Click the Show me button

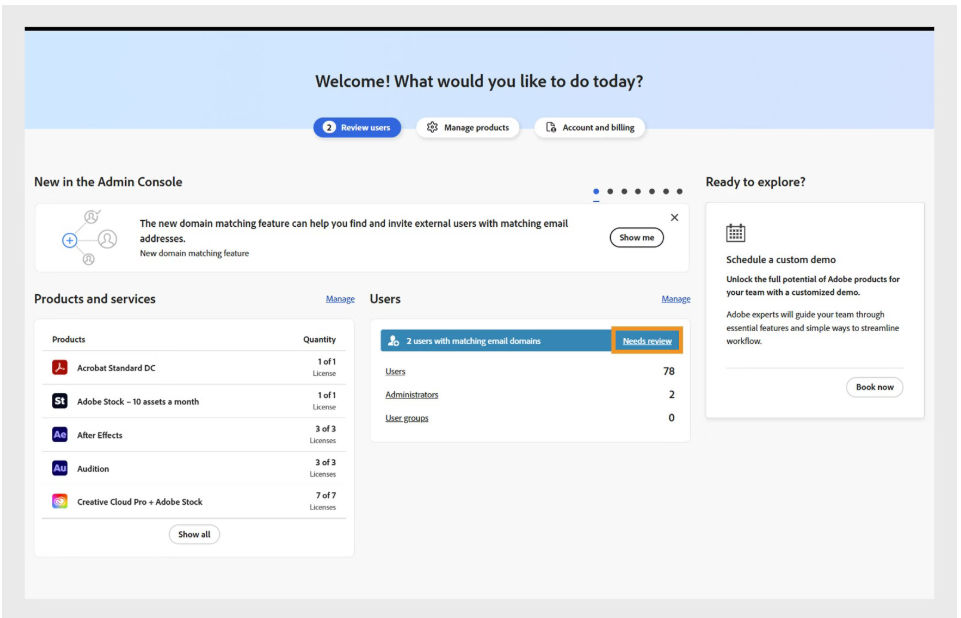tap(636, 237)
